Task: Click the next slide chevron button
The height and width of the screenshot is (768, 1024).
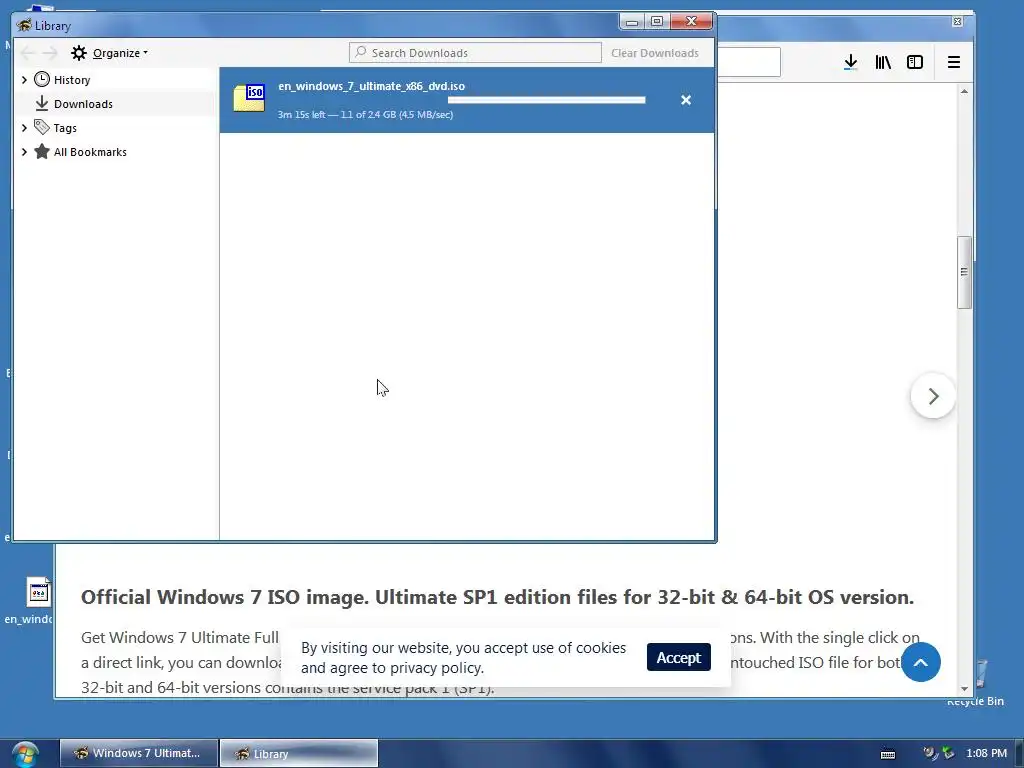Action: click(x=933, y=396)
